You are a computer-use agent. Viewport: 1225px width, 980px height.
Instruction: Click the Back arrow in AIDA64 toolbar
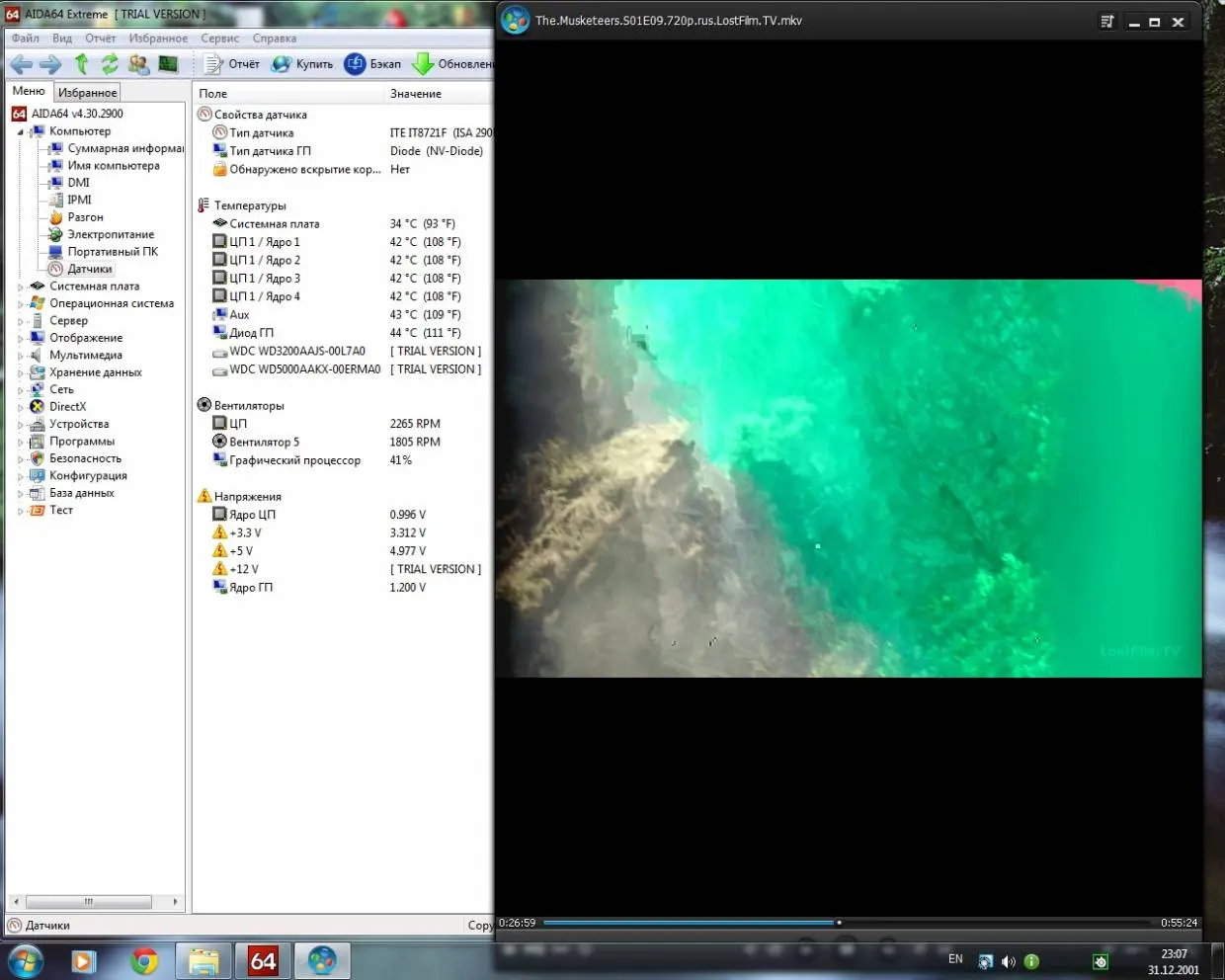pos(20,64)
